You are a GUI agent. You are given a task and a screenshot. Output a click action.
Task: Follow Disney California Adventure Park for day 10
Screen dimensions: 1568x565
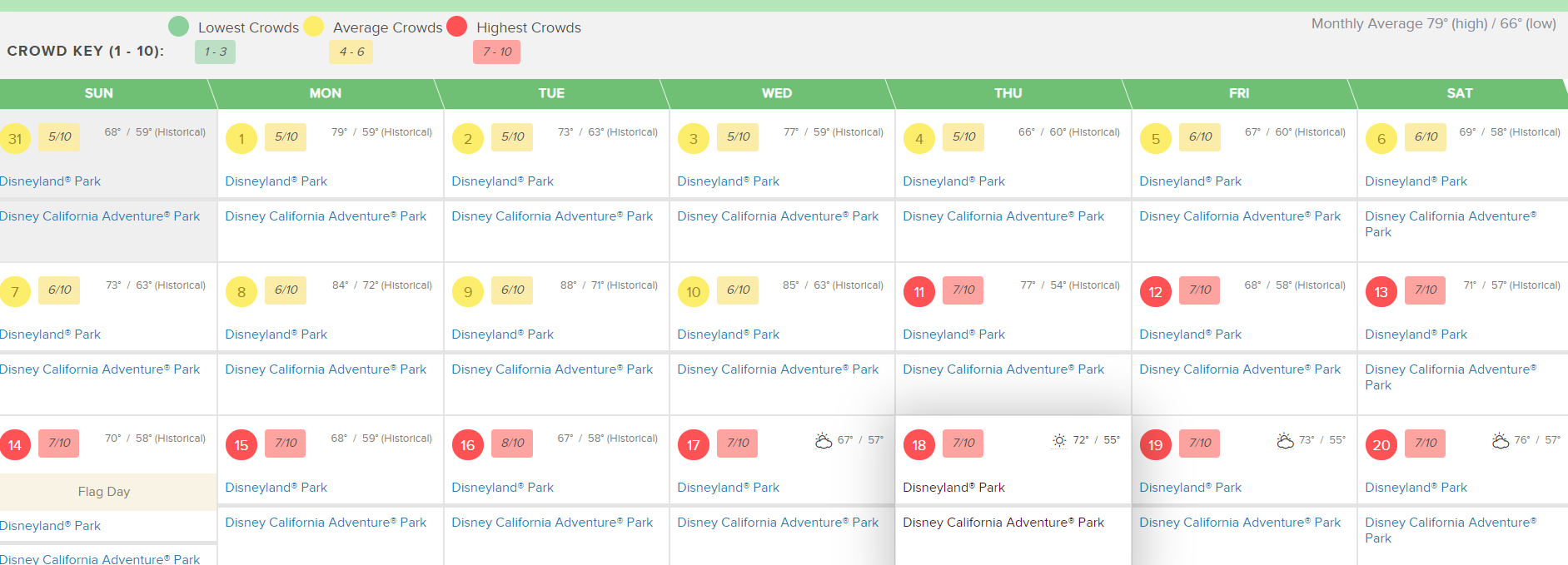(x=778, y=369)
